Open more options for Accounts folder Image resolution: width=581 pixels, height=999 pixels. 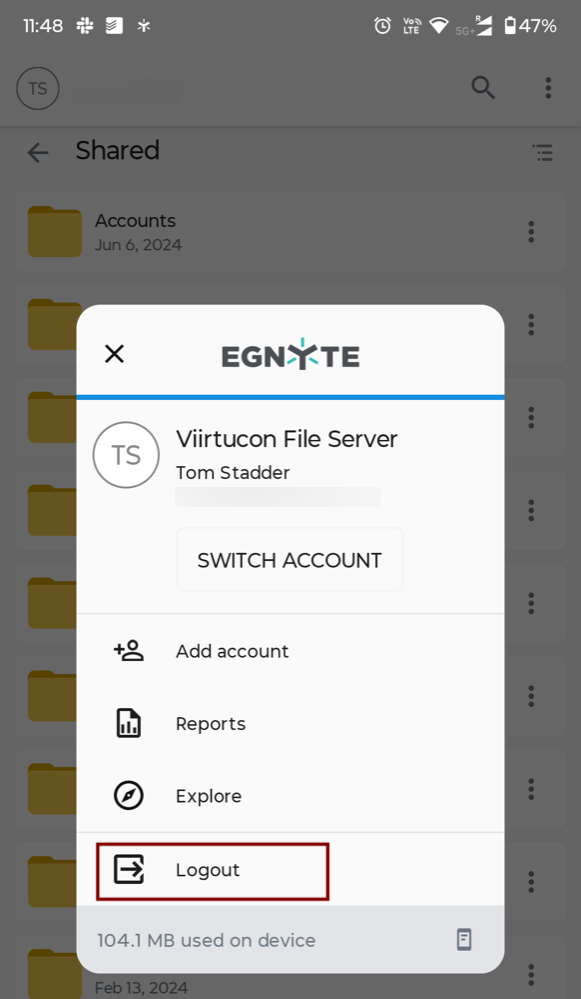(531, 232)
